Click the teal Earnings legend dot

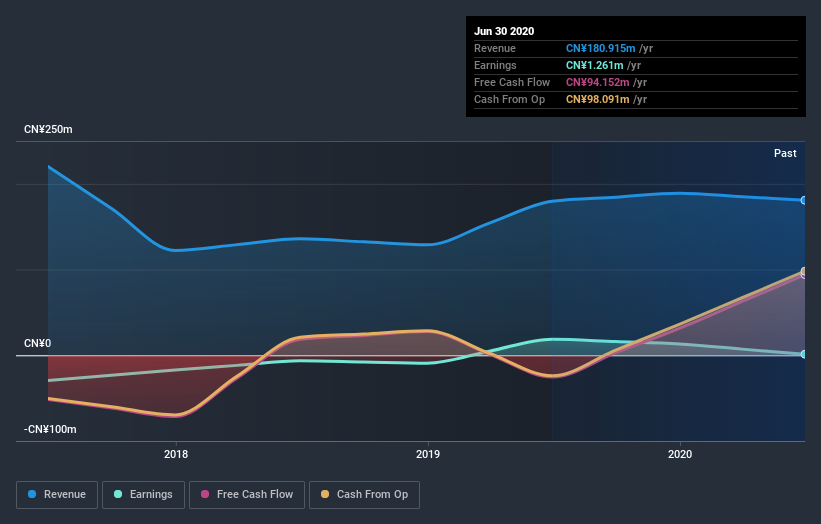click(x=118, y=494)
